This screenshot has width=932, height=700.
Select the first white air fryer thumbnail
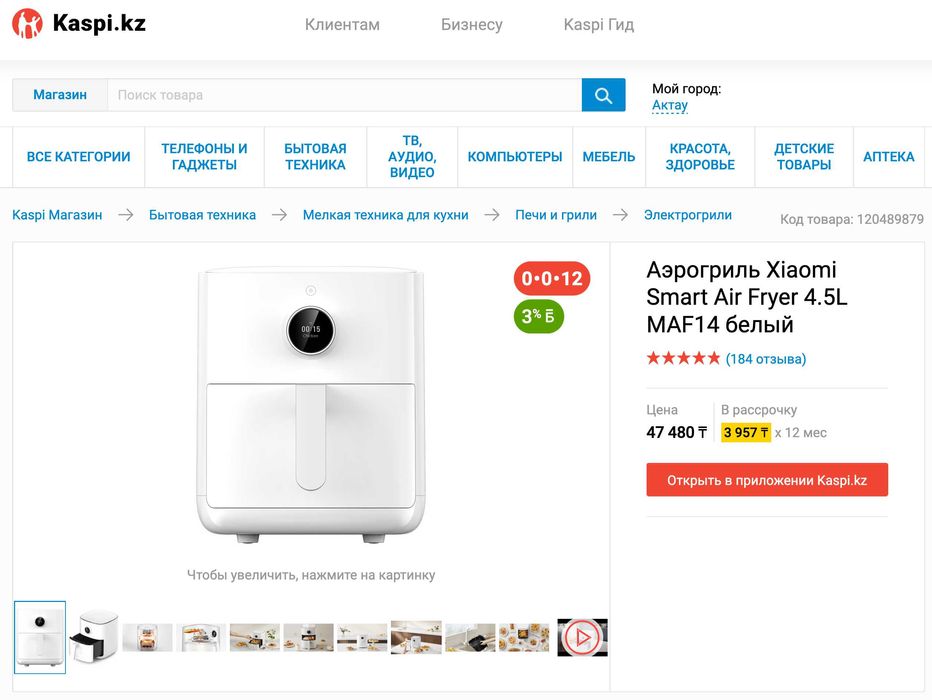point(40,637)
